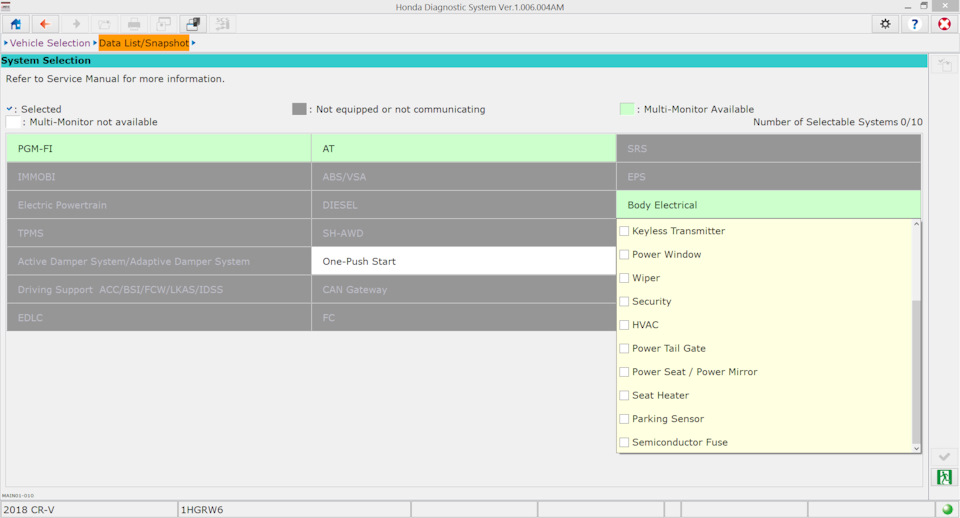Click the 2018 CR-V status bar field
This screenshot has height=518, width=960.
(89, 509)
